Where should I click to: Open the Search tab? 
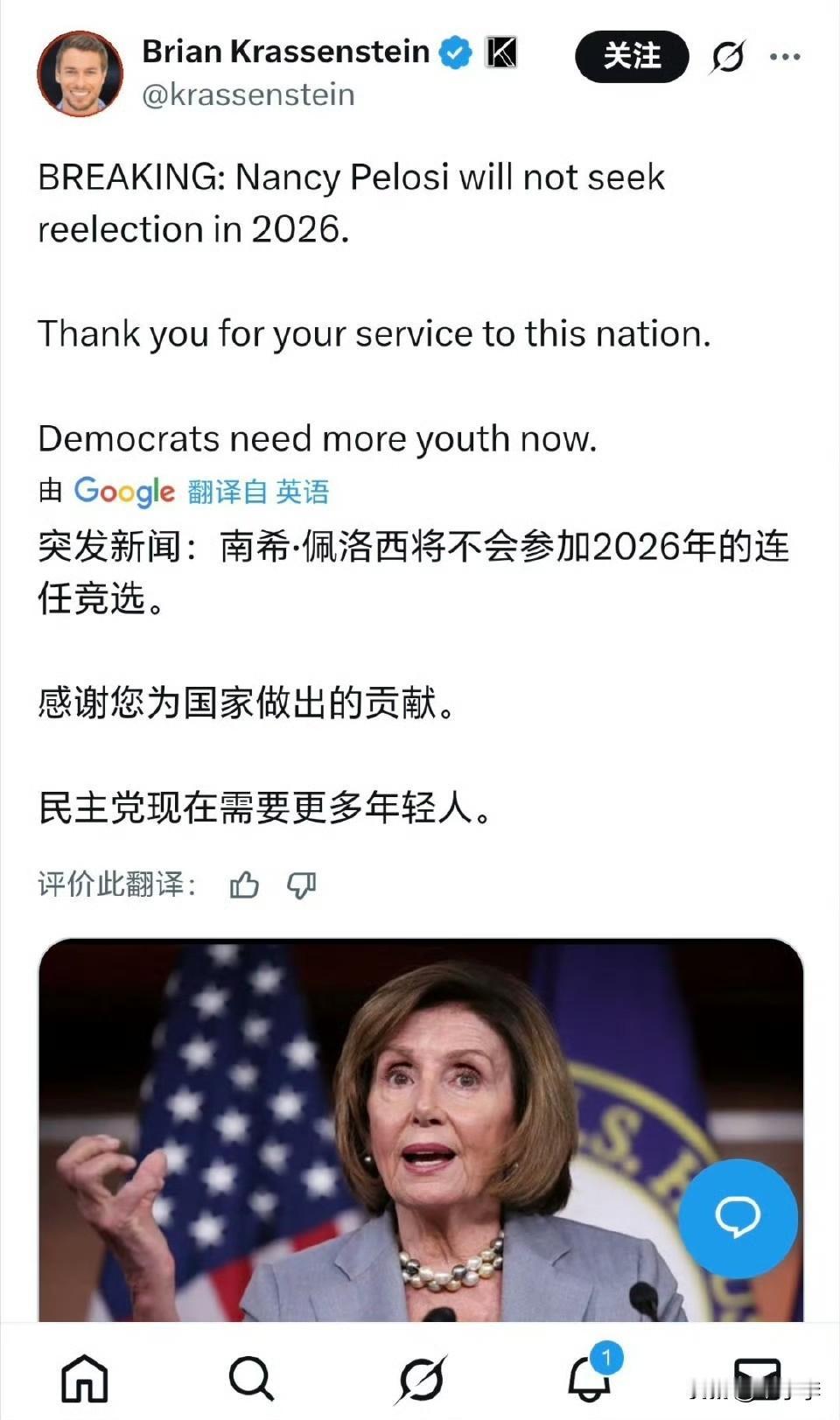pos(251,1378)
